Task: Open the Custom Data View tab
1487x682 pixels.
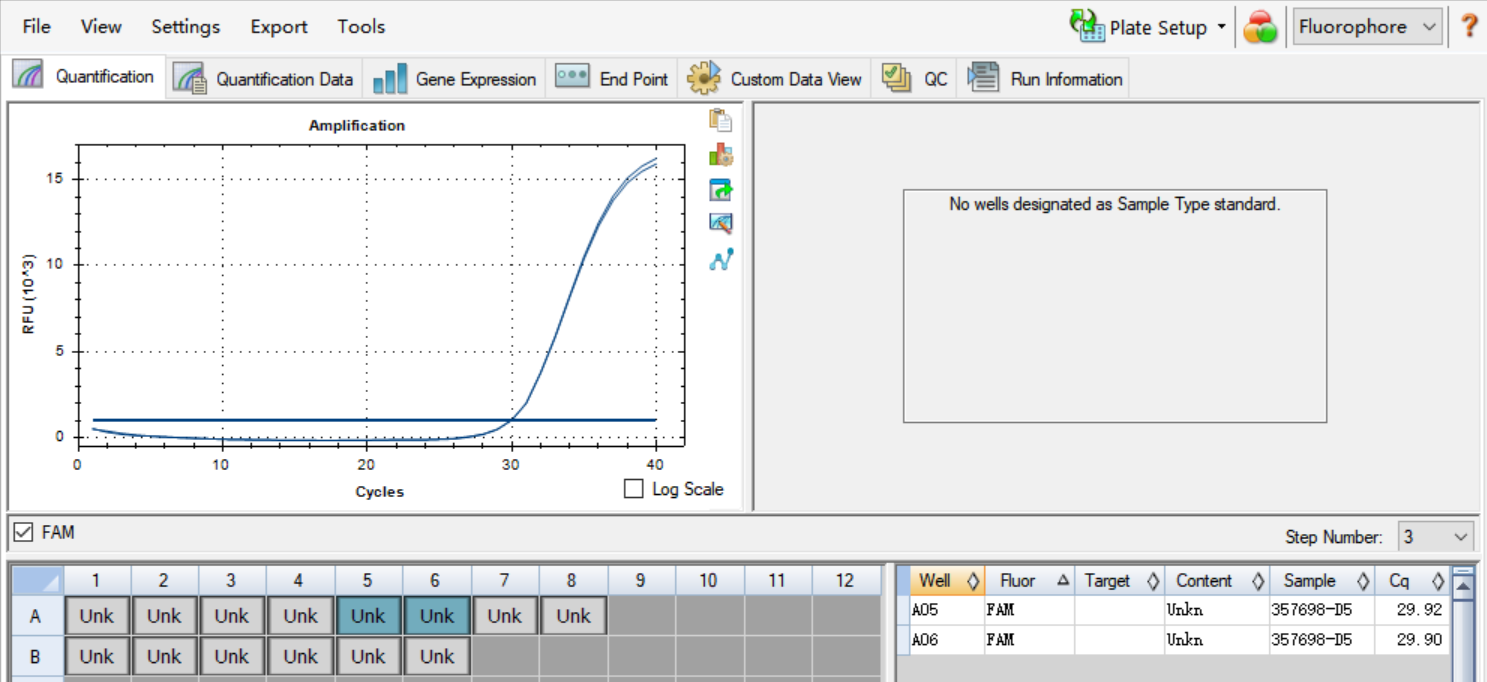Action: coord(774,79)
